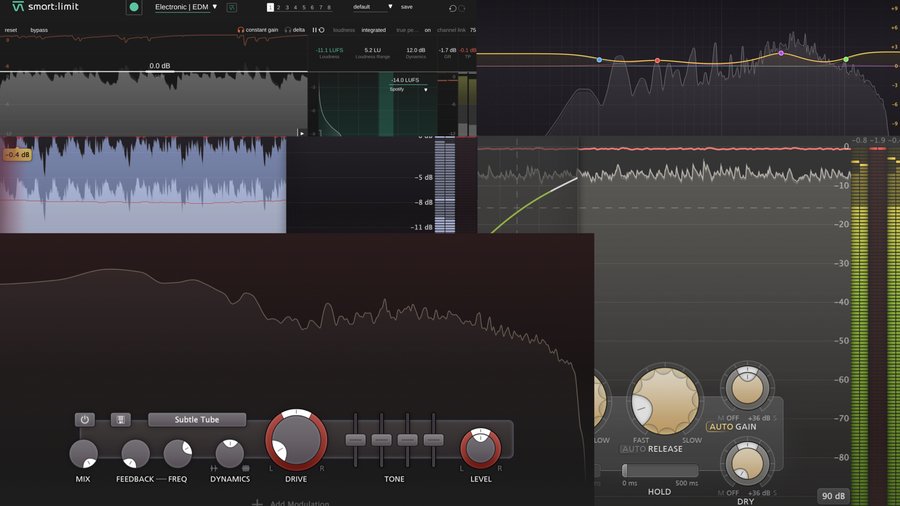Click the plus icon for Add Modulation
Image resolution: width=900 pixels, height=506 pixels.
257,503
